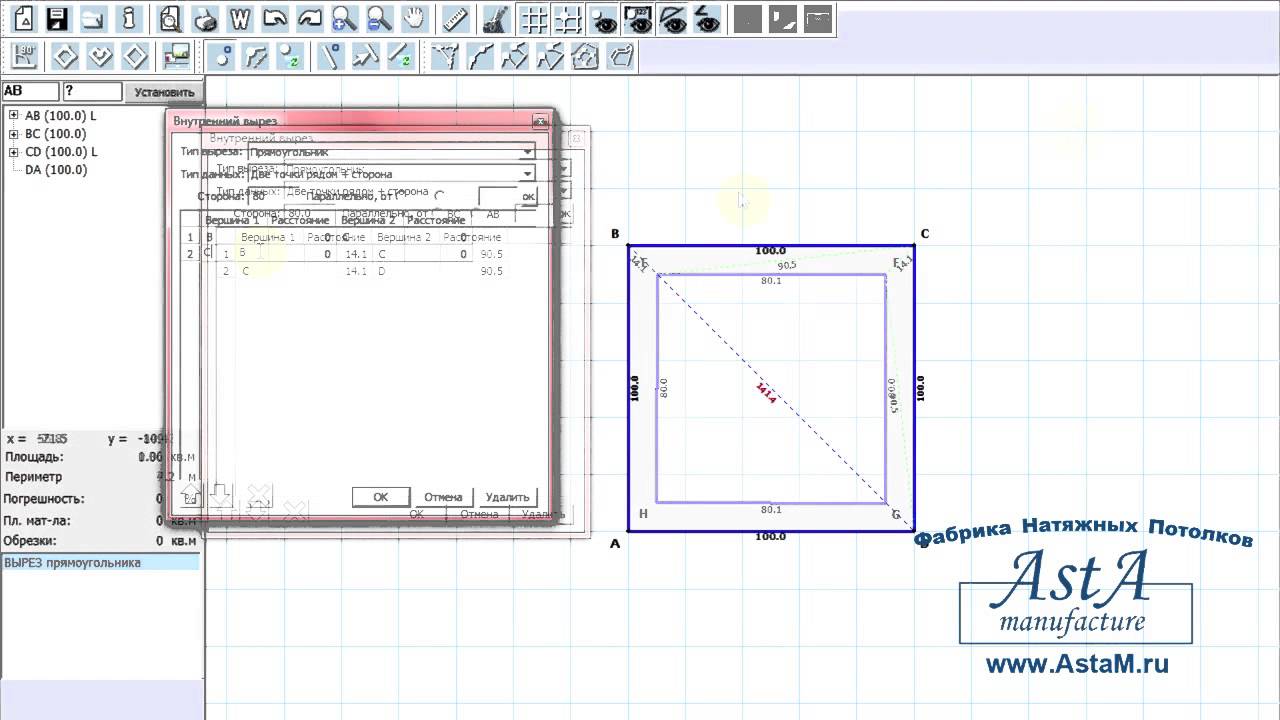The image size is (1280, 720).
Task: Select the point tool marked with green 2
Action: (x=291, y=55)
